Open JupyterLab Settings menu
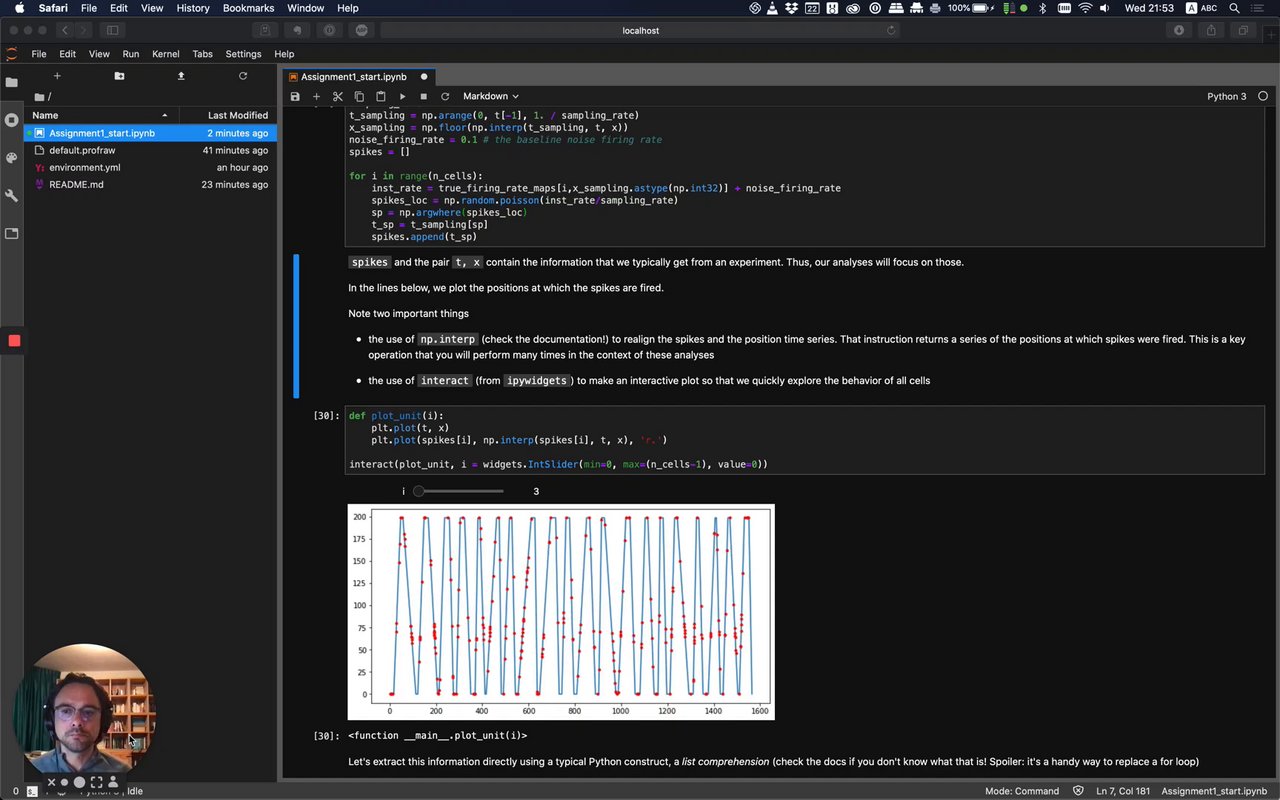Viewport: 1280px width, 800px height. point(243,54)
